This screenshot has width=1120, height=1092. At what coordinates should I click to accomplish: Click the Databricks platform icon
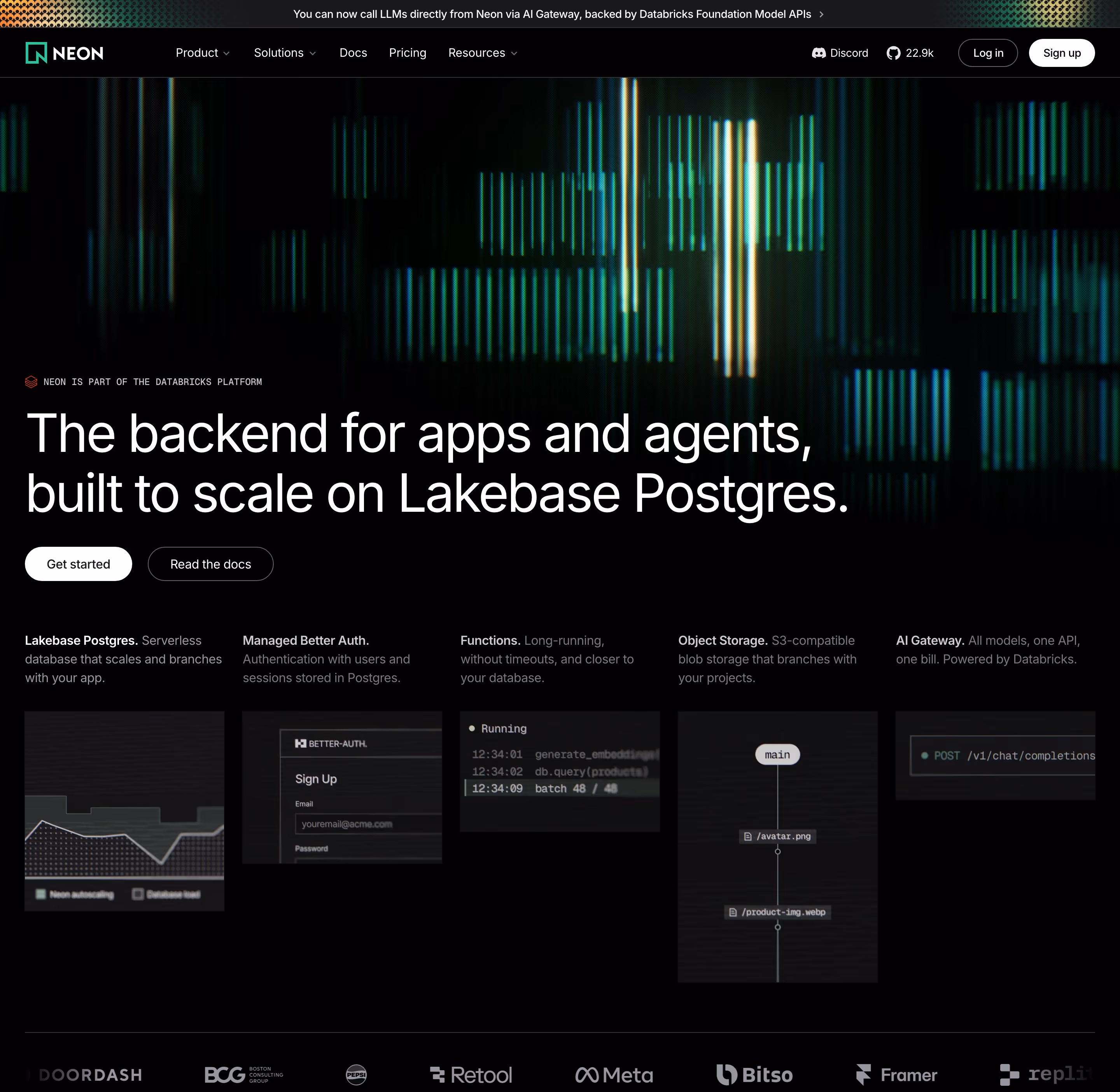point(31,382)
